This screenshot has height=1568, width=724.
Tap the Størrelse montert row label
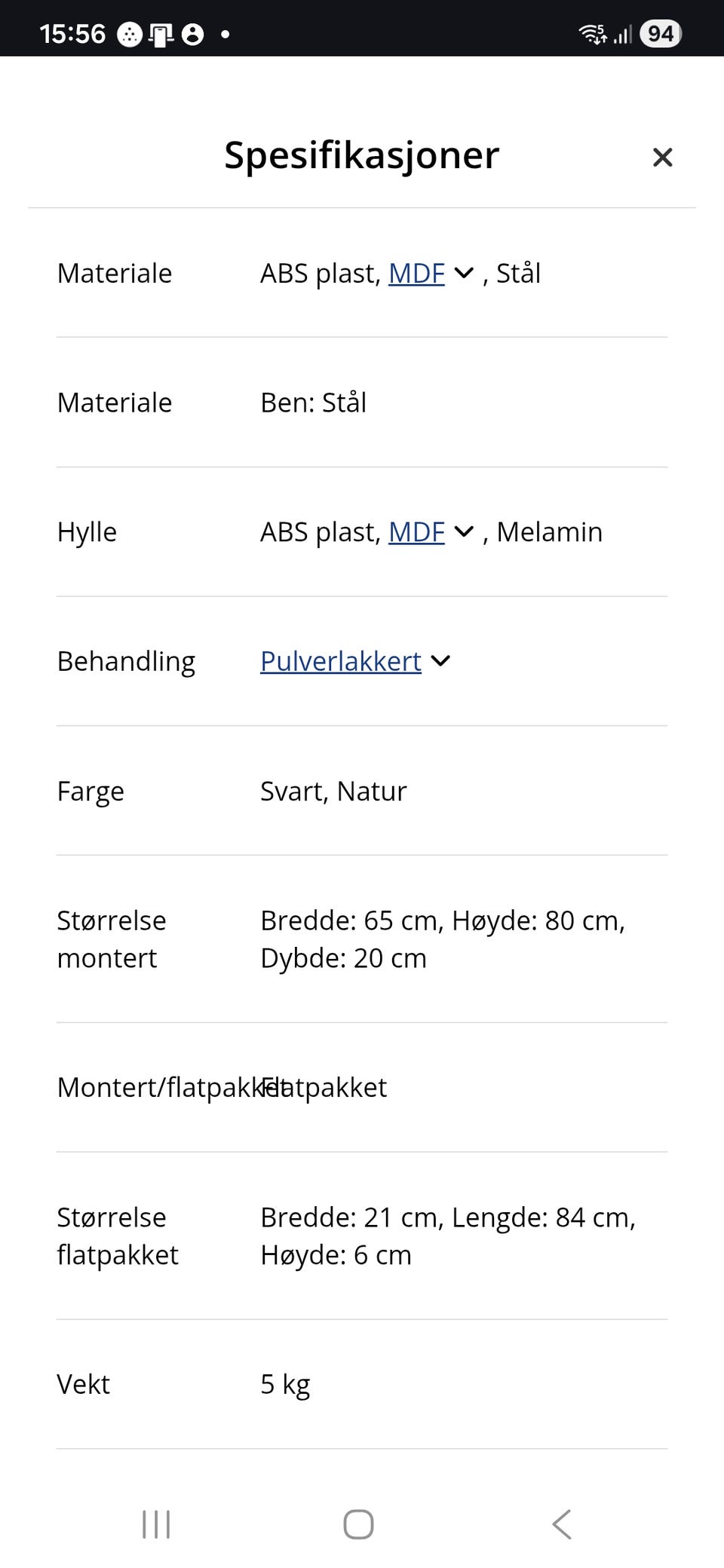tap(112, 939)
